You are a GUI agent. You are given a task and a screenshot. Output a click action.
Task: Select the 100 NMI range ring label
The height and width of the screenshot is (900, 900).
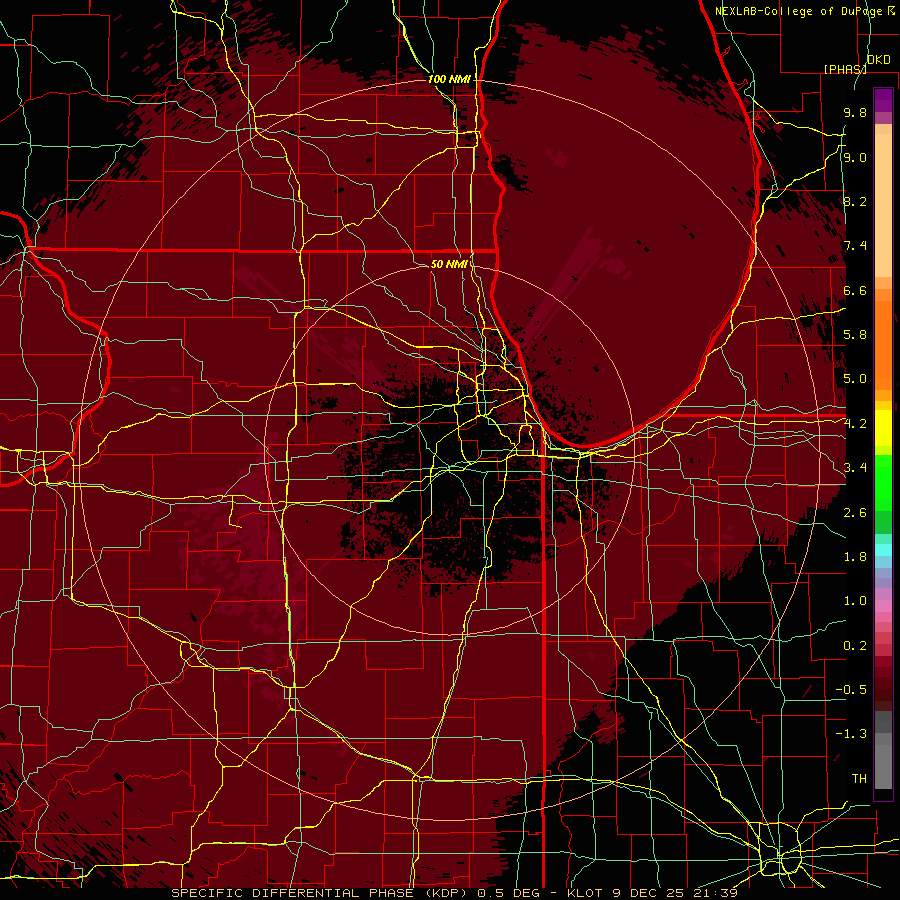click(449, 79)
